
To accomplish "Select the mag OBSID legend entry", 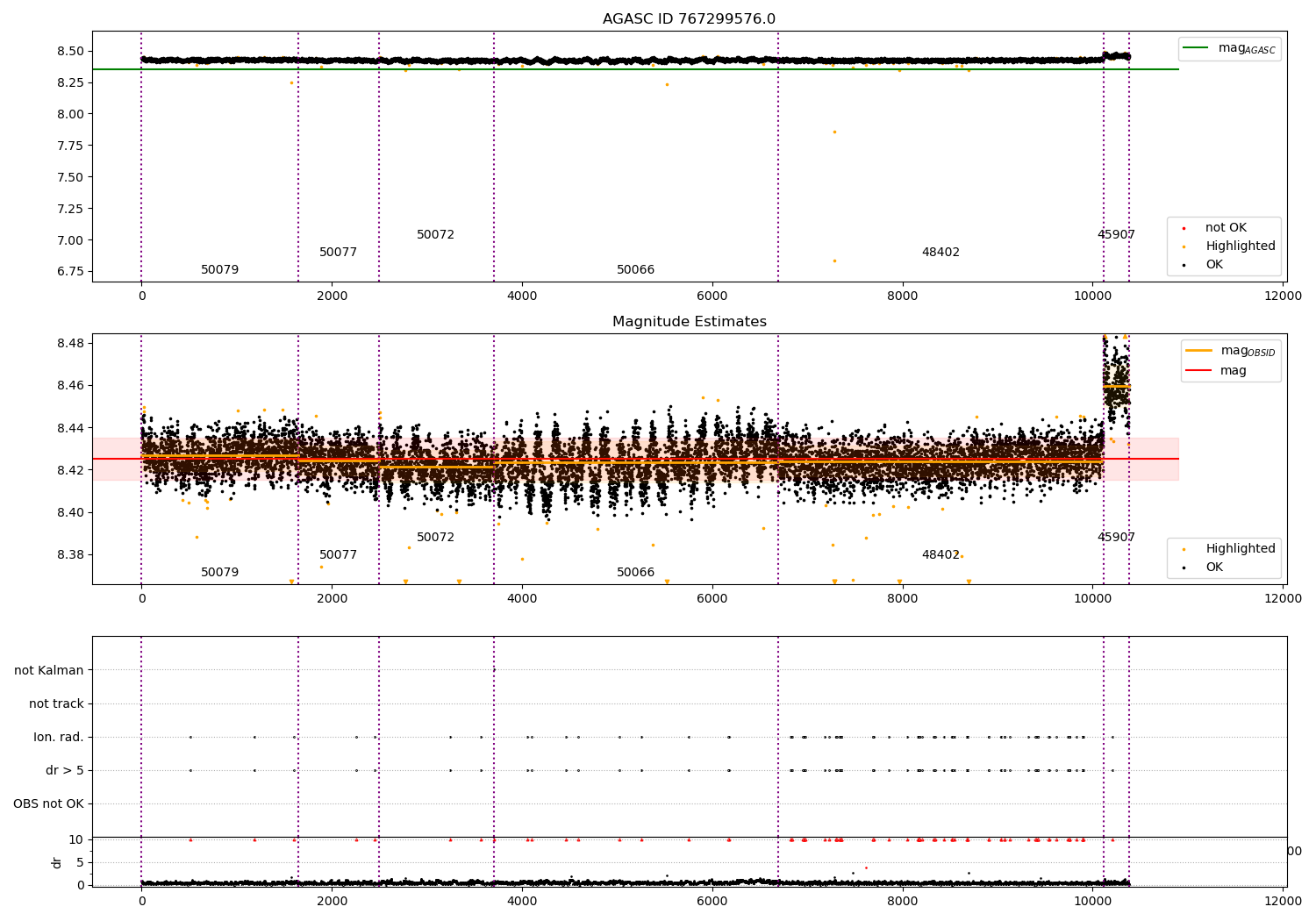I will (x=1231, y=351).
